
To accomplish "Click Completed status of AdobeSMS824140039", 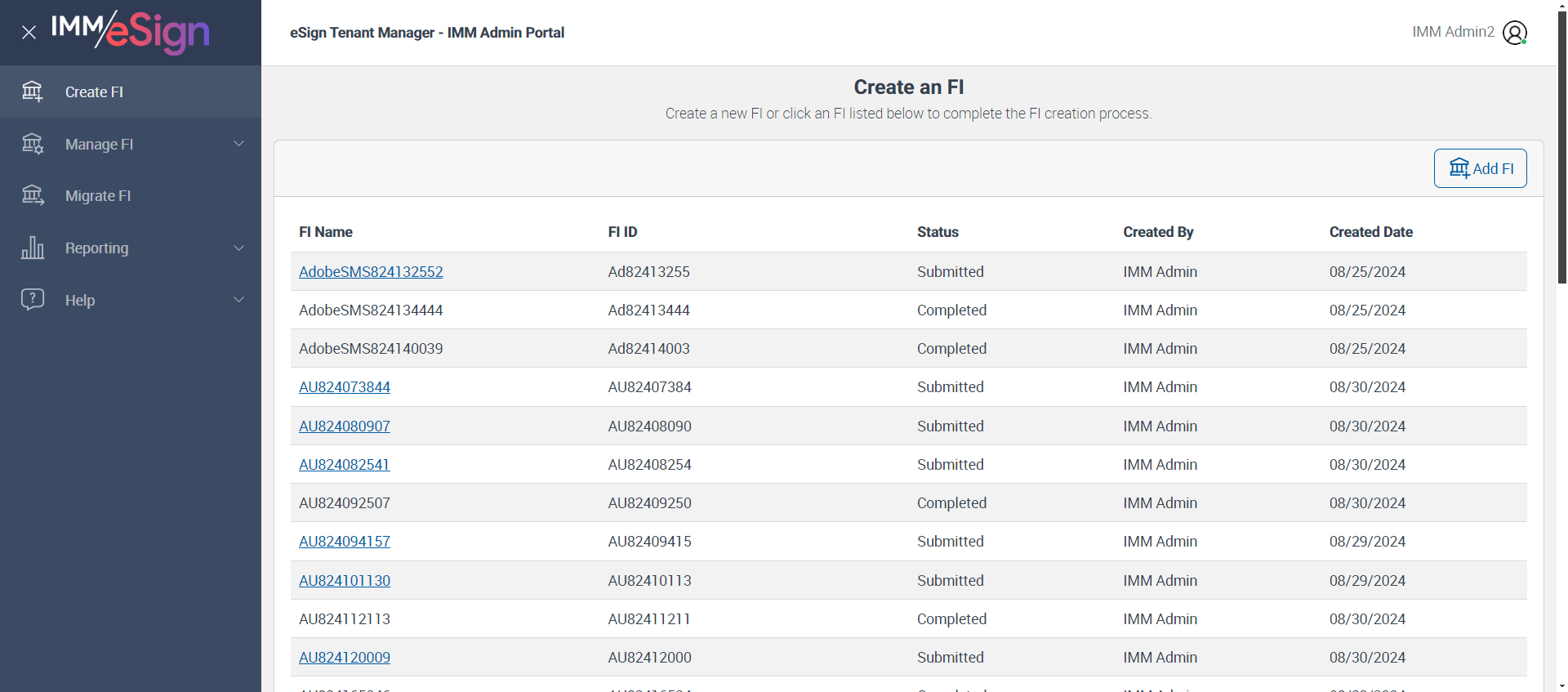I will coord(952,348).
